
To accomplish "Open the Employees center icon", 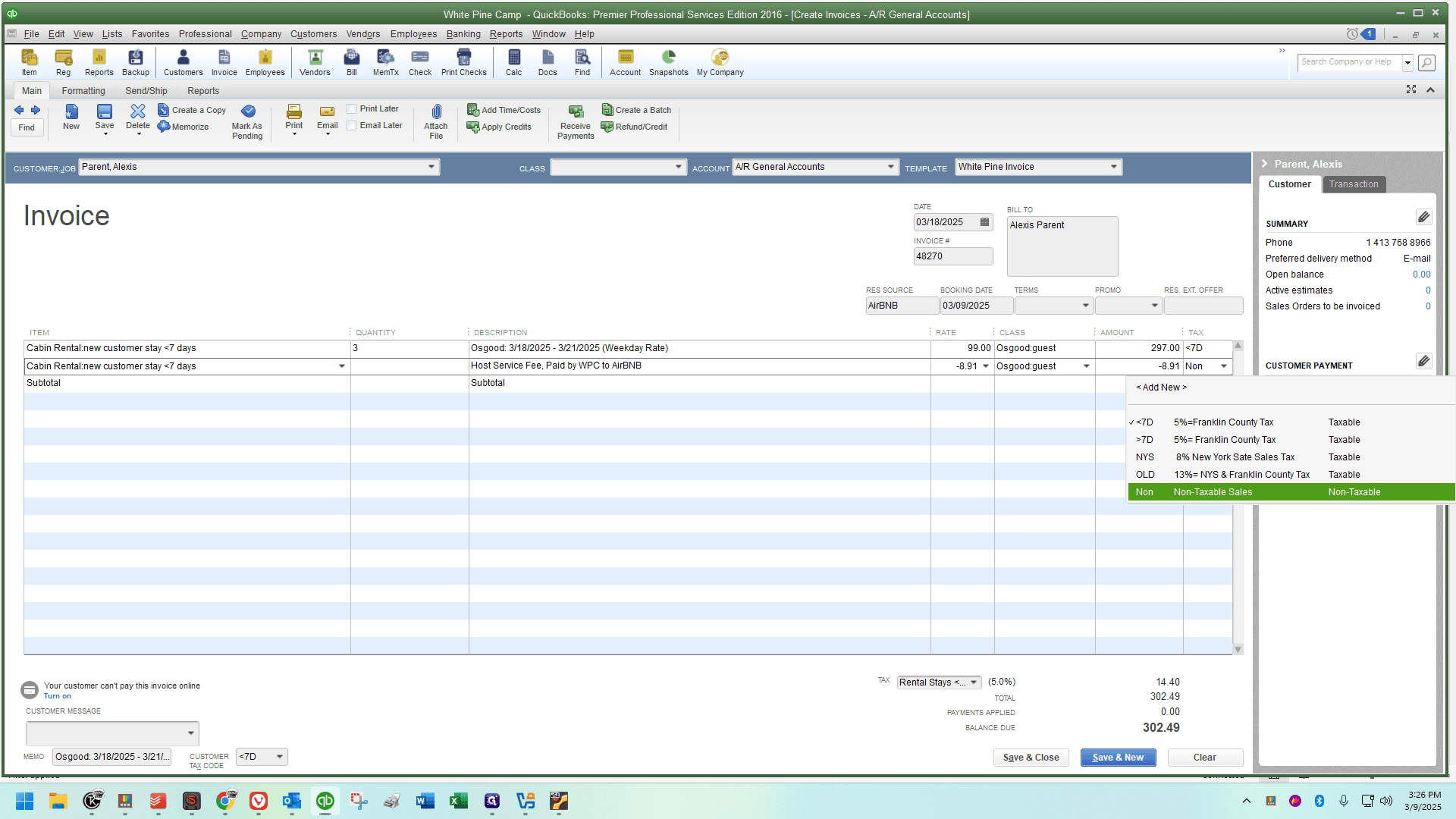I will point(265,62).
